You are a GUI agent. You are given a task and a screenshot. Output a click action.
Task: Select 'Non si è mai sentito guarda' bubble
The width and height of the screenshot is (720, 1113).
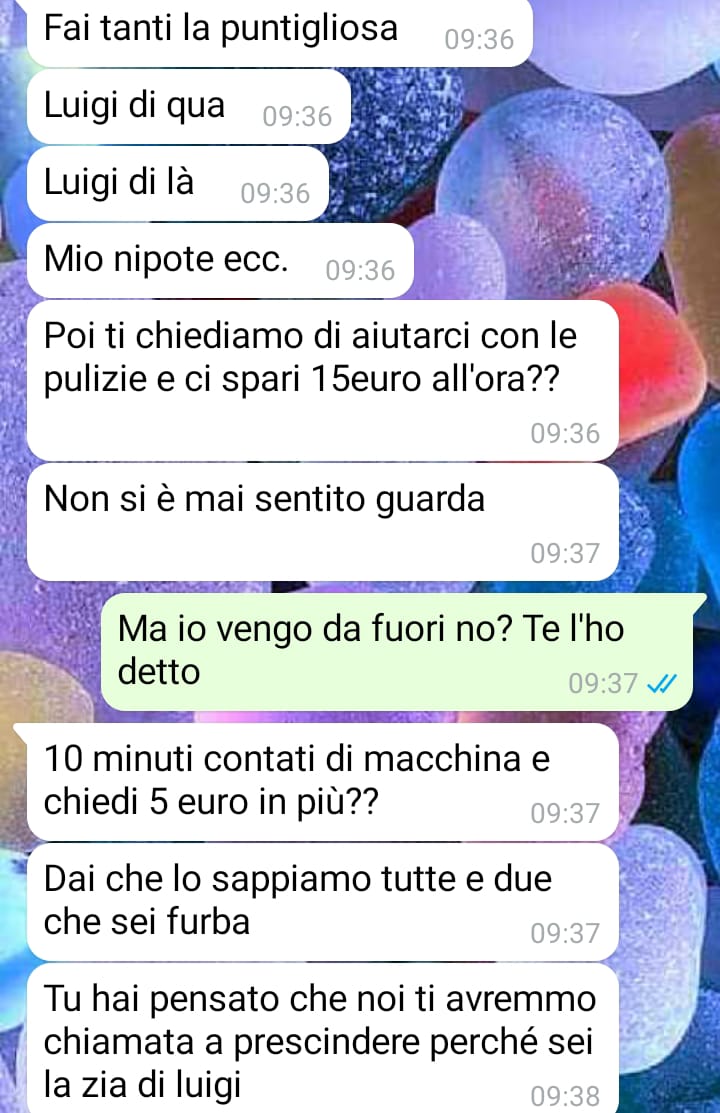click(322, 522)
